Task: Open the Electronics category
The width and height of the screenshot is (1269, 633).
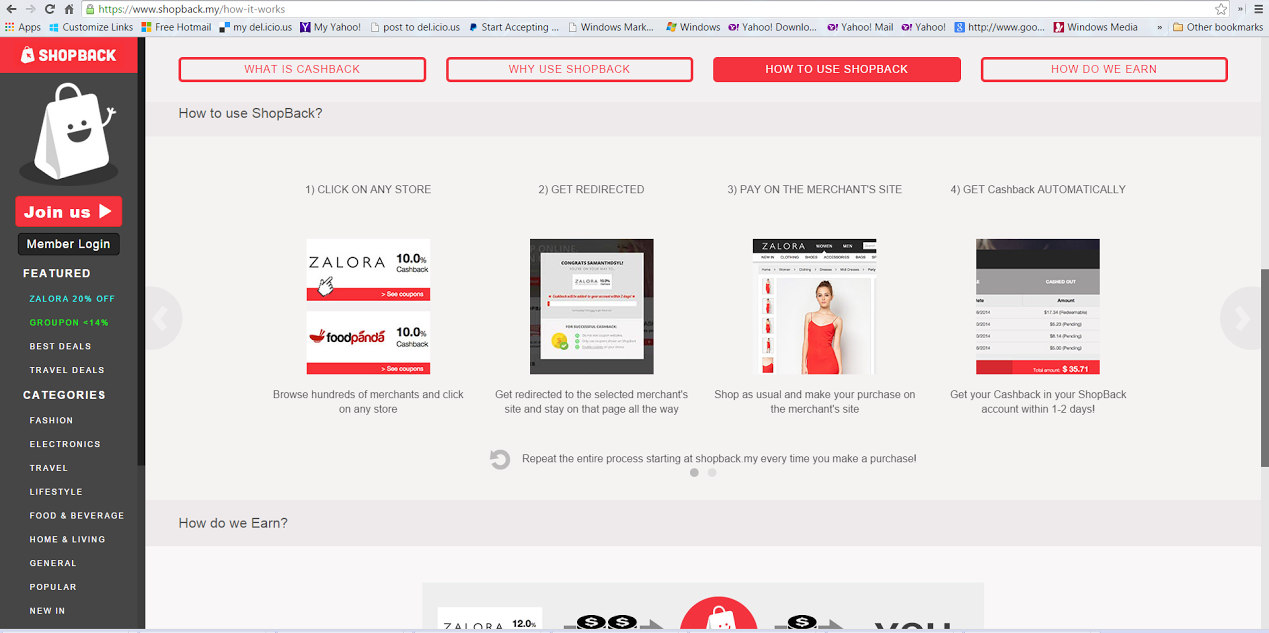Action: click(x=65, y=444)
